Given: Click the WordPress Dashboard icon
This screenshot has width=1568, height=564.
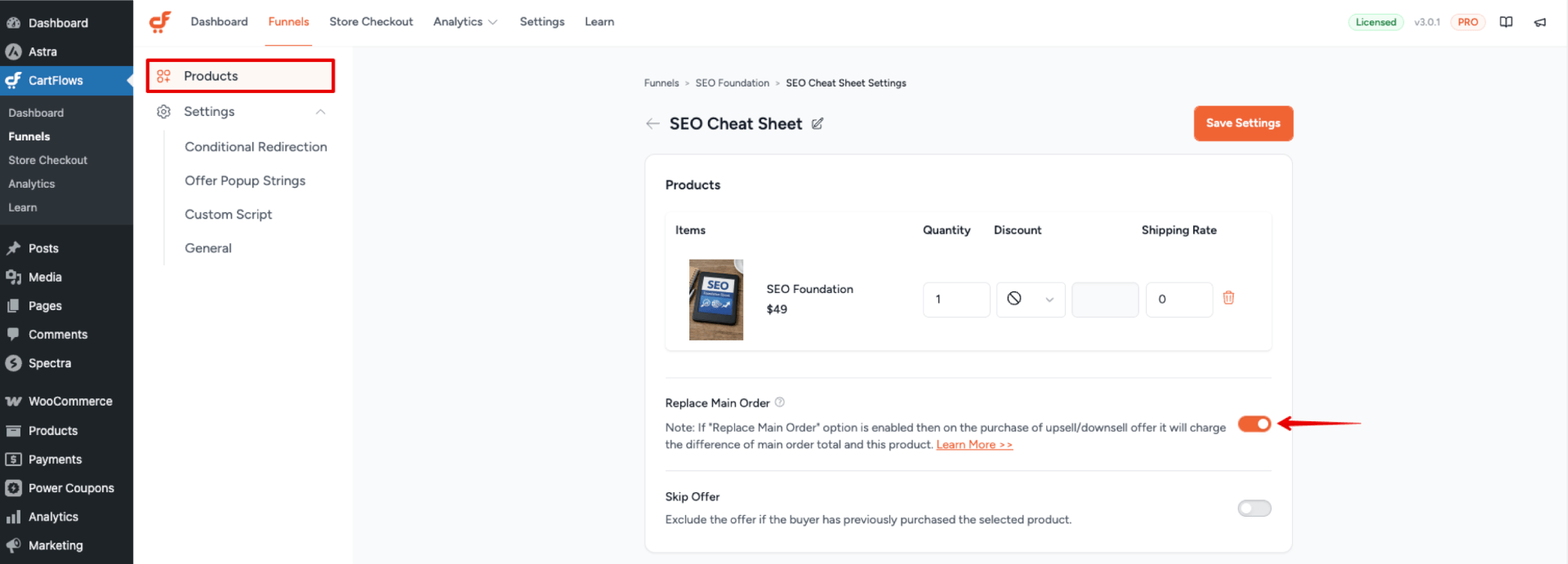Looking at the screenshot, I should (x=14, y=23).
